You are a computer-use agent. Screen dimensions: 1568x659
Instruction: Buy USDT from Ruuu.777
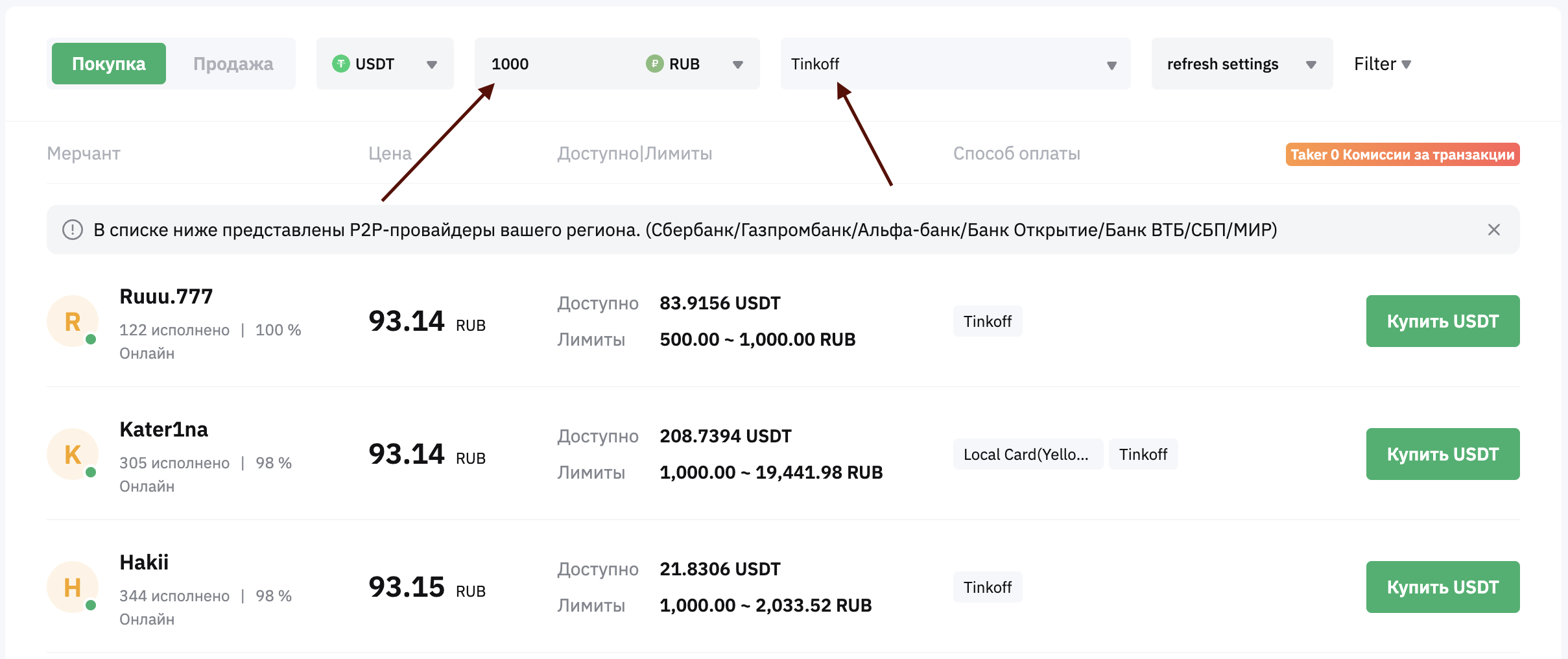point(1442,321)
